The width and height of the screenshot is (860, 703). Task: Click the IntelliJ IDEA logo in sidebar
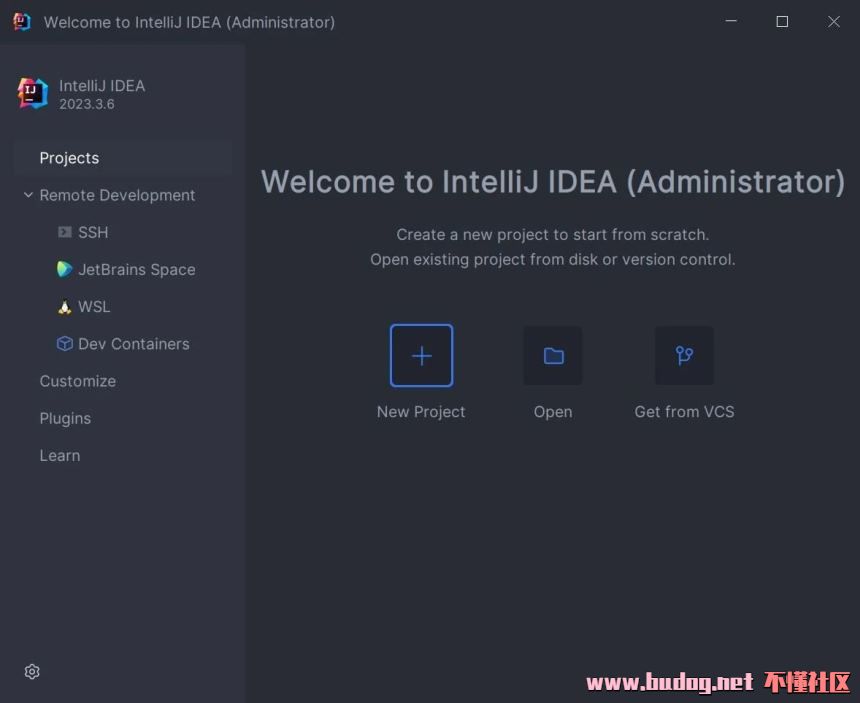pyautogui.click(x=33, y=93)
